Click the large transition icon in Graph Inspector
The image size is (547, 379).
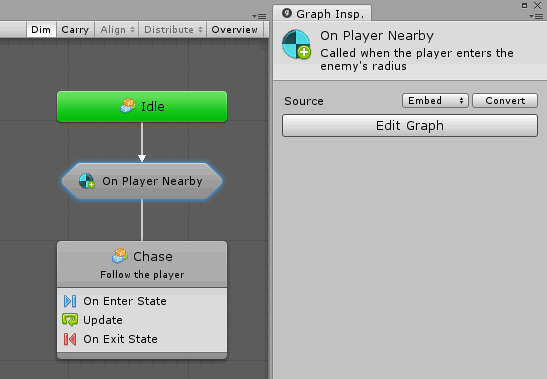[296, 44]
